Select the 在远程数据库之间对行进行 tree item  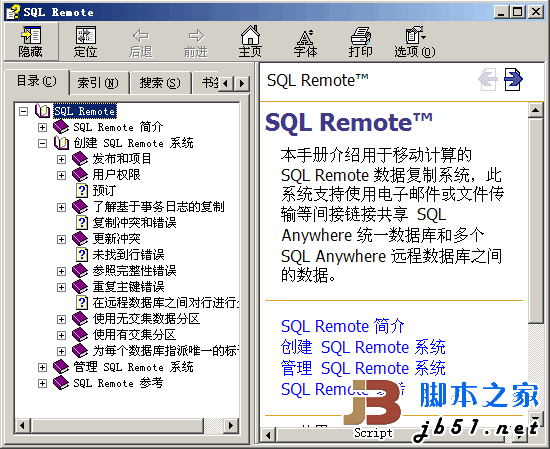(x=166, y=303)
